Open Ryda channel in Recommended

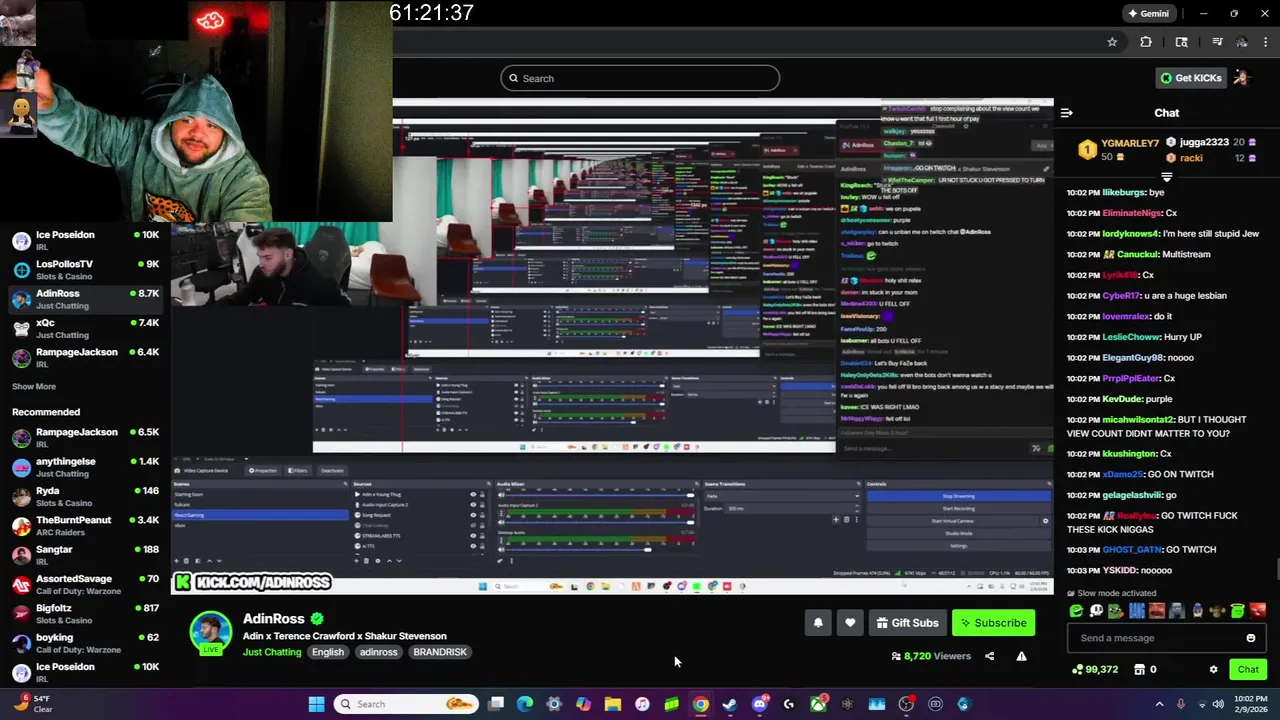click(85, 496)
